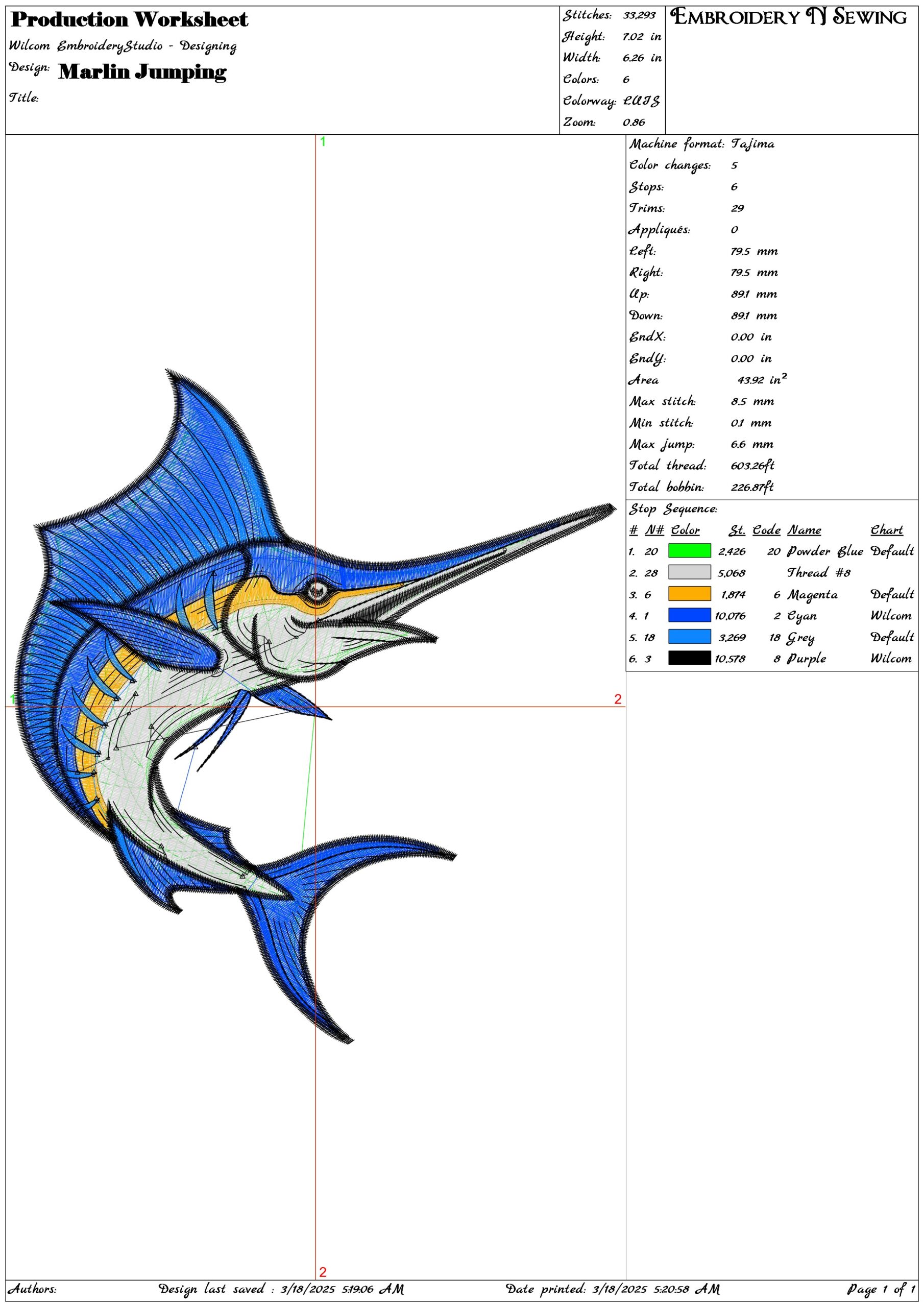Click stitch count '10,578' in Purple row

pos(730,659)
